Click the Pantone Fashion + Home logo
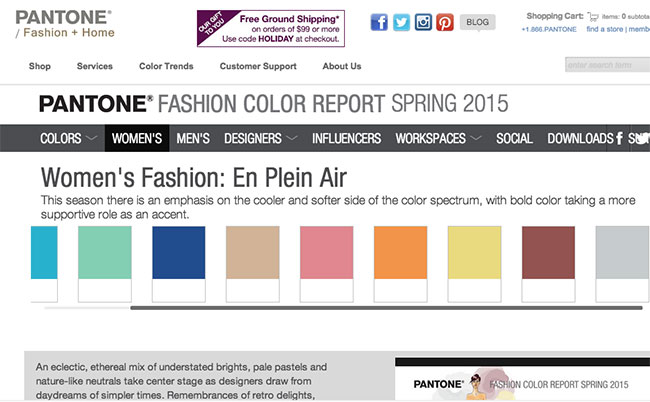Screen dimensions: 650x402 65,24
